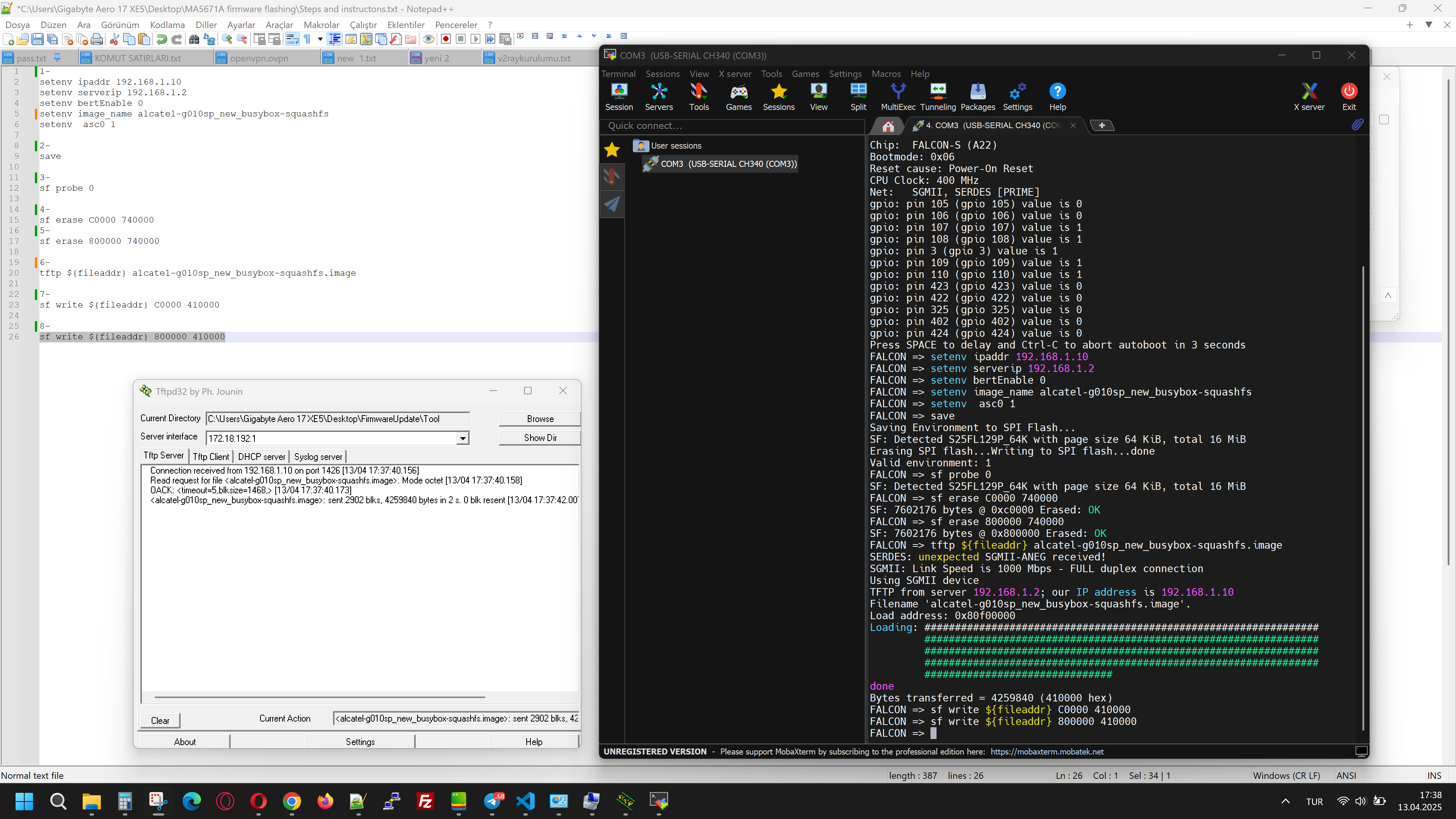Open the Tools icon in MobaXterm toolbar
Screen dimensions: 1456x819
pyautogui.click(x=698, y=97)
